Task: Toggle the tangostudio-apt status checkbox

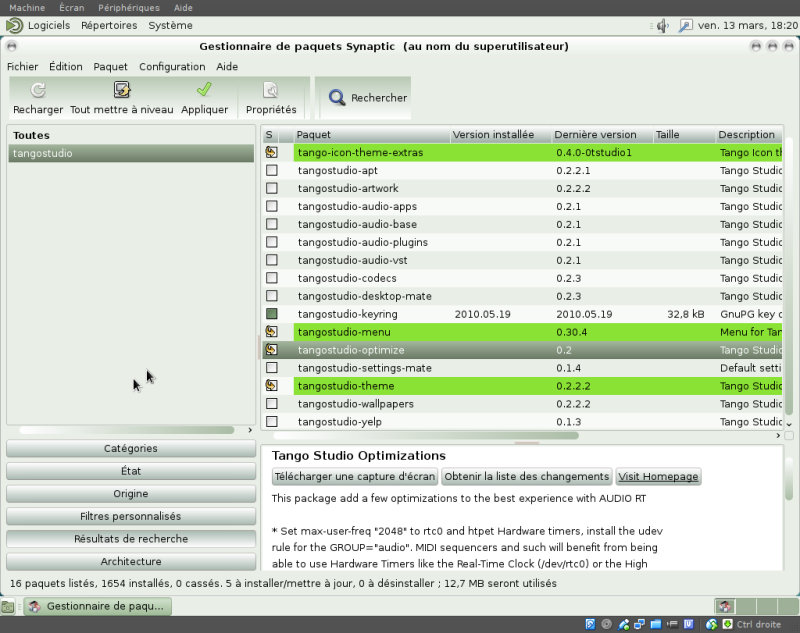Action: click(x=272, y=170)
